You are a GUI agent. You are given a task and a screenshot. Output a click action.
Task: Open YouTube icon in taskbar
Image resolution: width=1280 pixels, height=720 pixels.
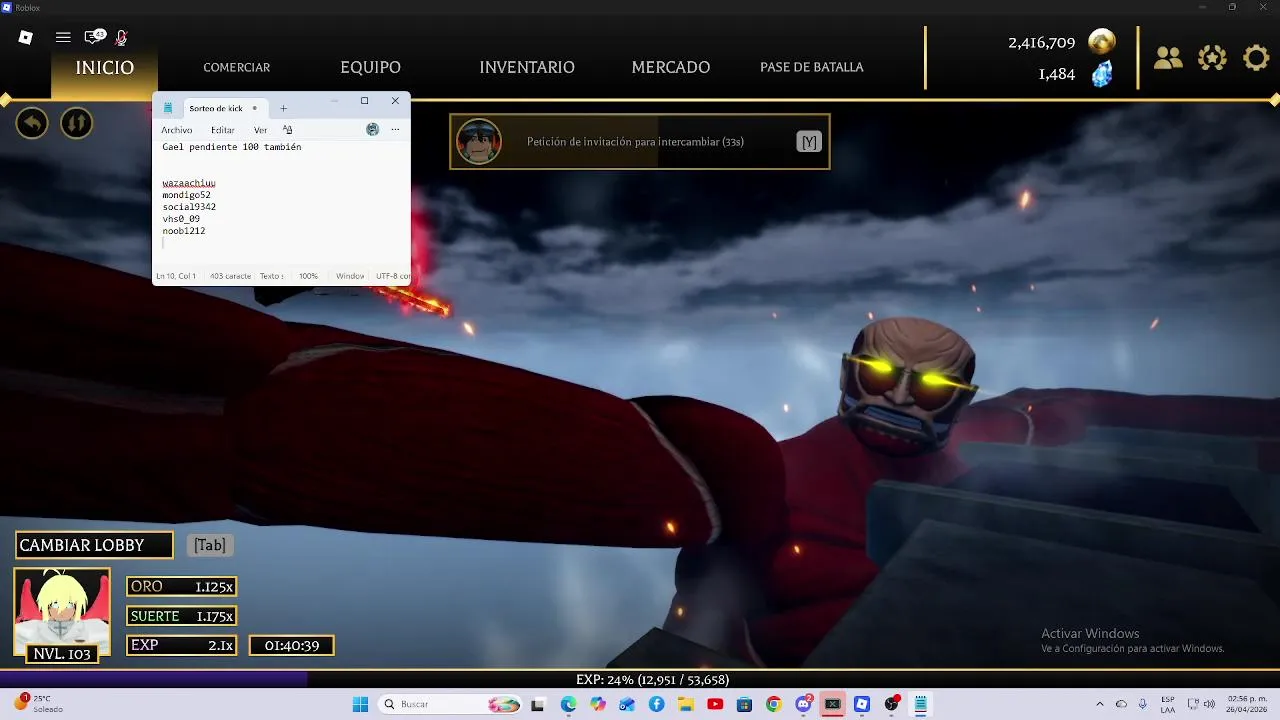coord(715,704)
